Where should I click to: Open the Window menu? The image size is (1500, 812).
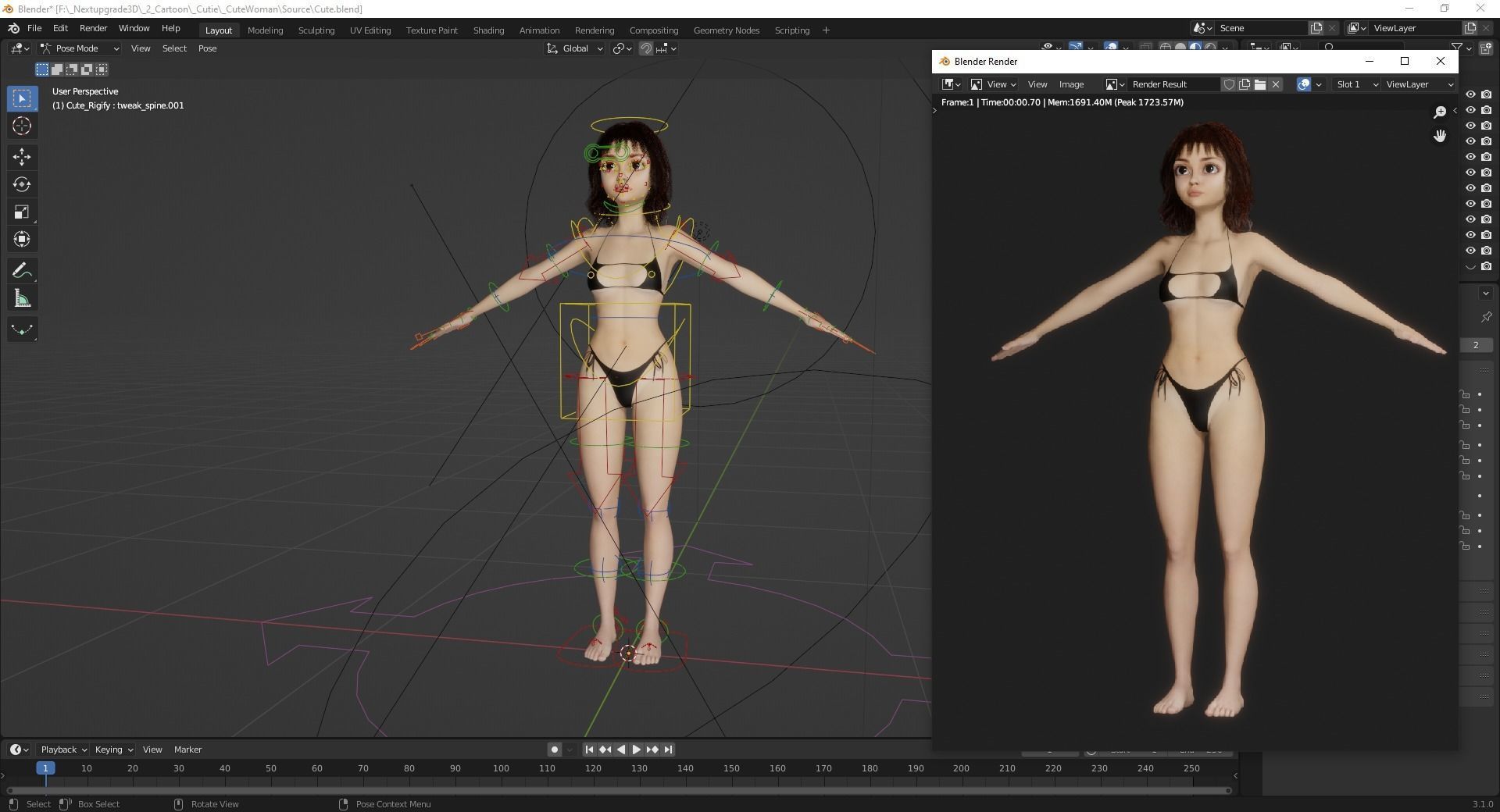click(x=134, y=28)
